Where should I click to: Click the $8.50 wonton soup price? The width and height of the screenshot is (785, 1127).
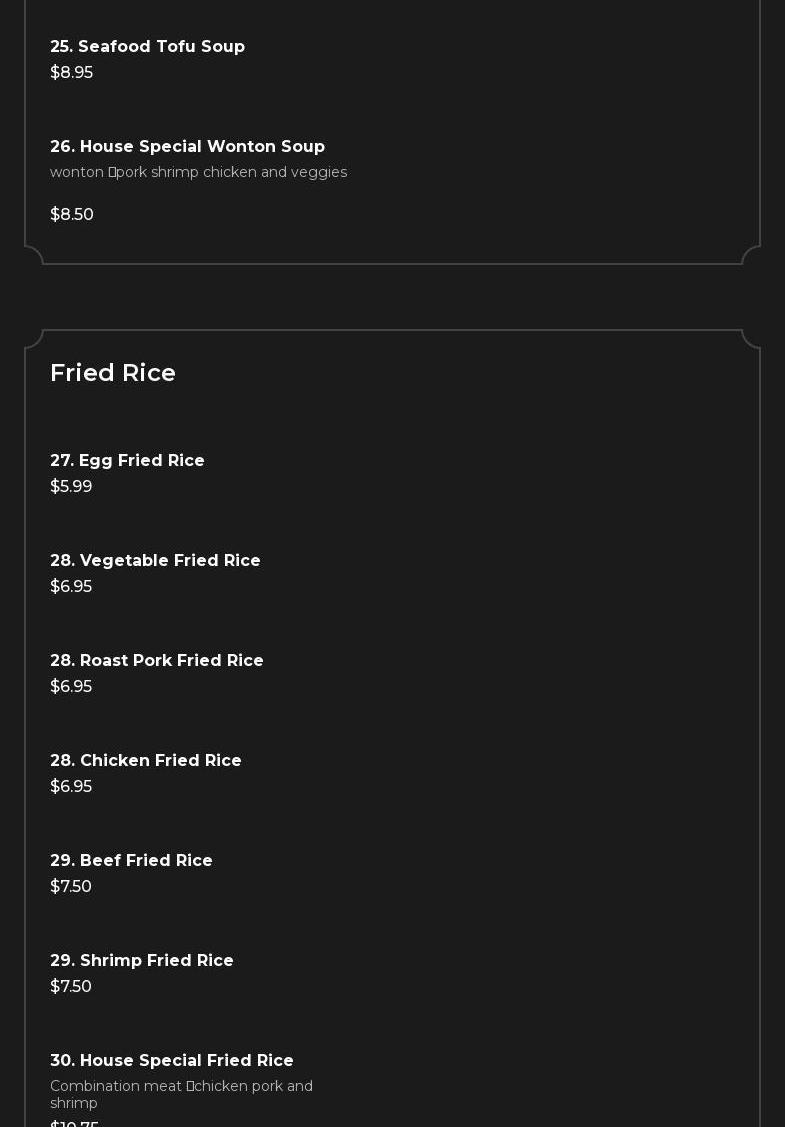72,215
